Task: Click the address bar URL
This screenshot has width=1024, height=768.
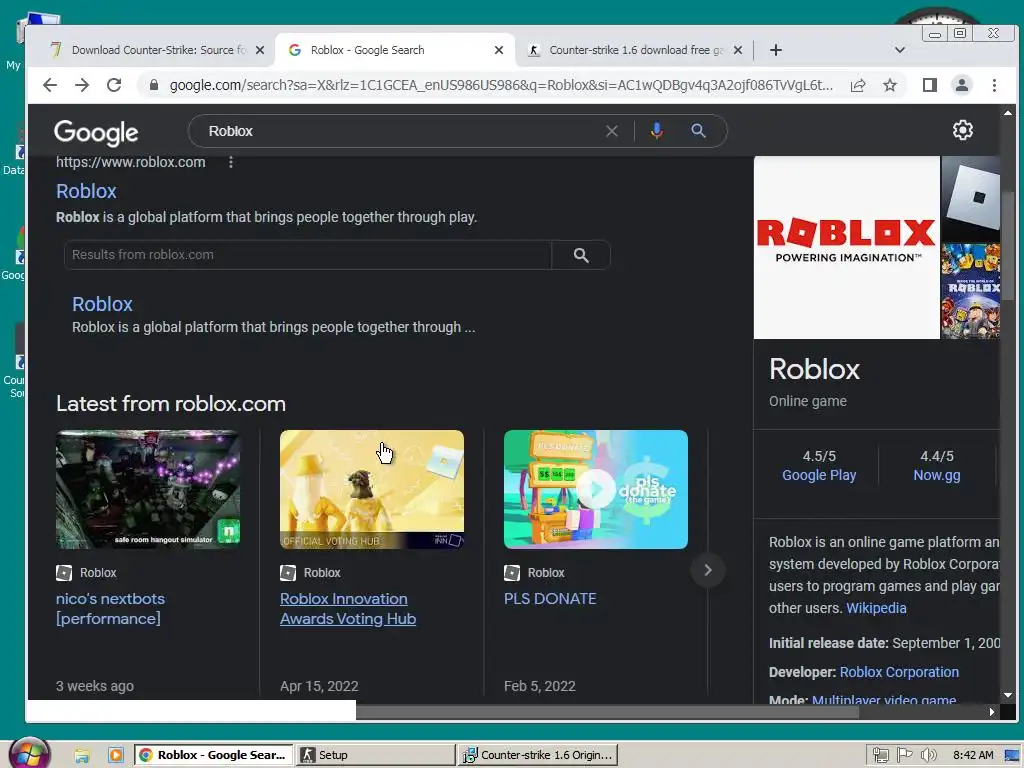Action: coord(501,85)
